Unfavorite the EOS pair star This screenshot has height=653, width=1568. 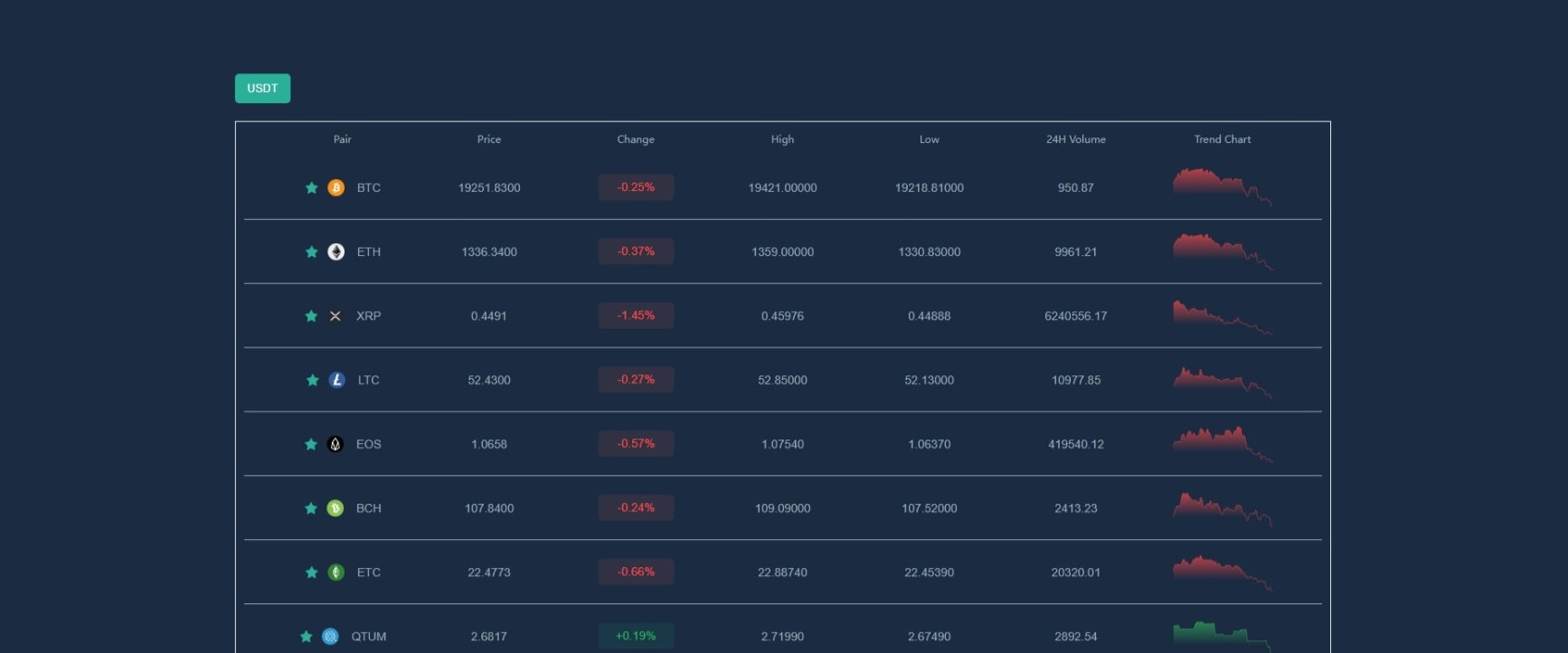pyautogui.click(x=311, y=444)
